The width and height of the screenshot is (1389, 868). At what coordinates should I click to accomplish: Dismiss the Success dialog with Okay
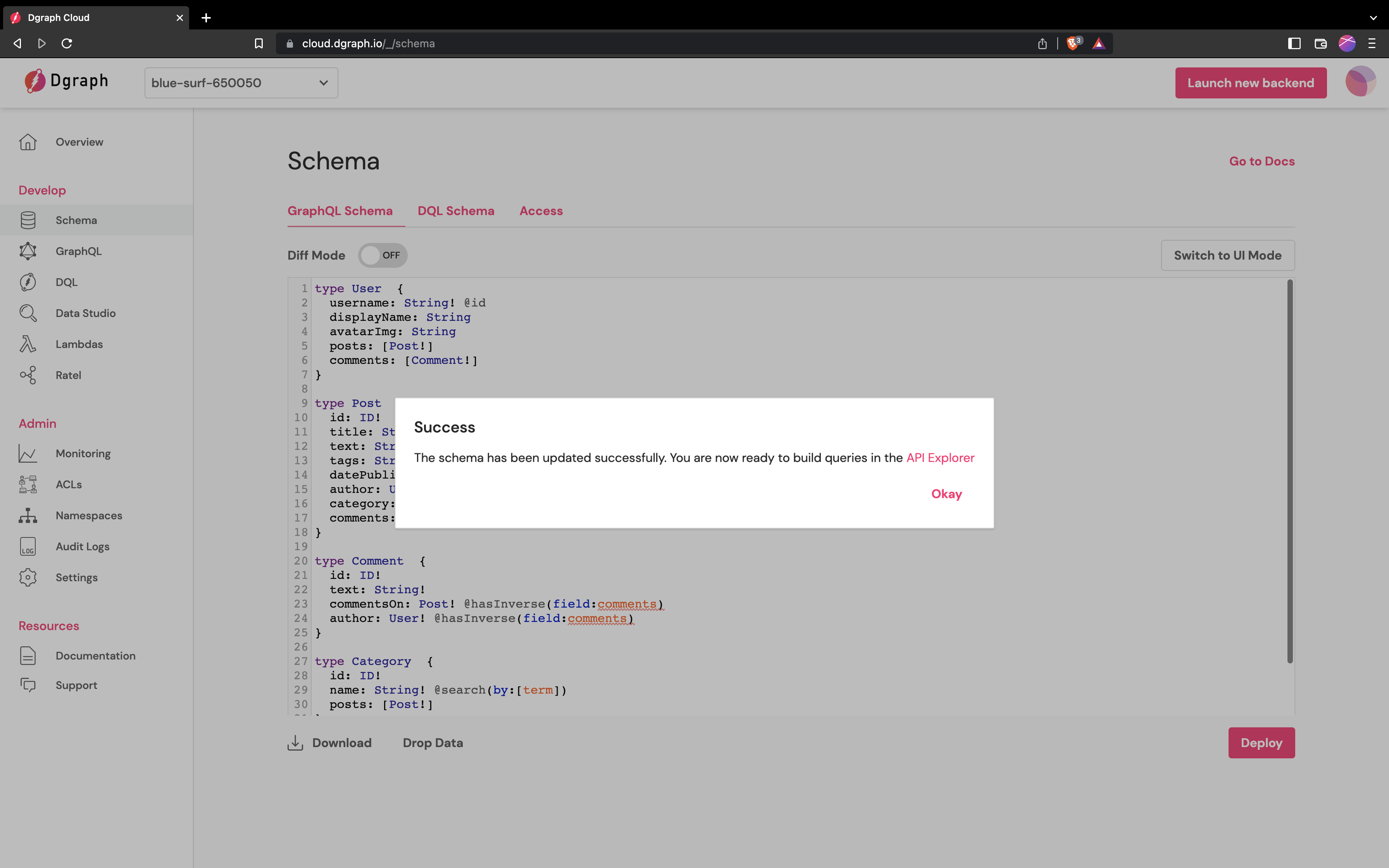point(946,494)
